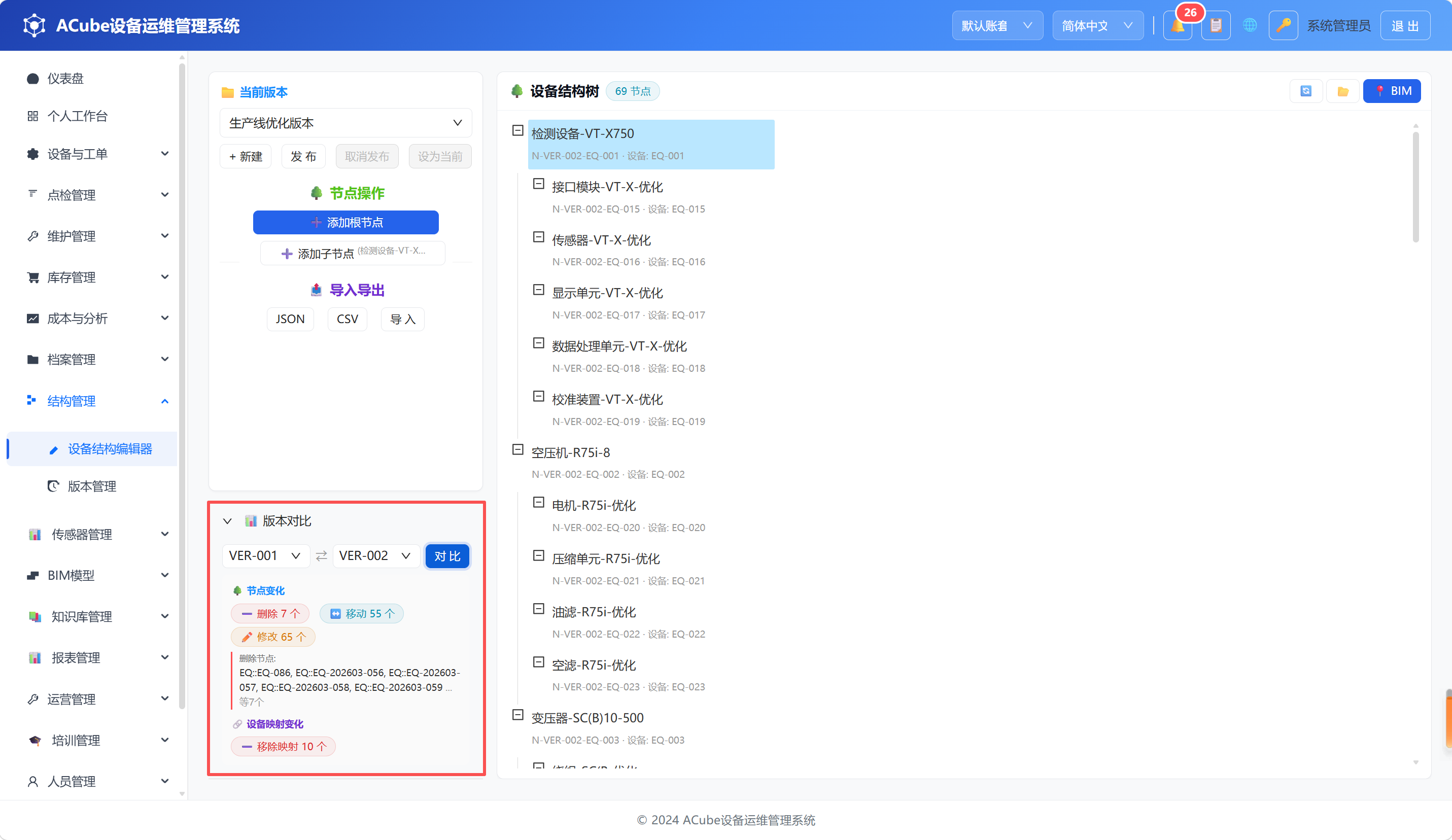The image size is (1452, 840).
Task: Open the VER-002 version dropdown
Action: 375,556
